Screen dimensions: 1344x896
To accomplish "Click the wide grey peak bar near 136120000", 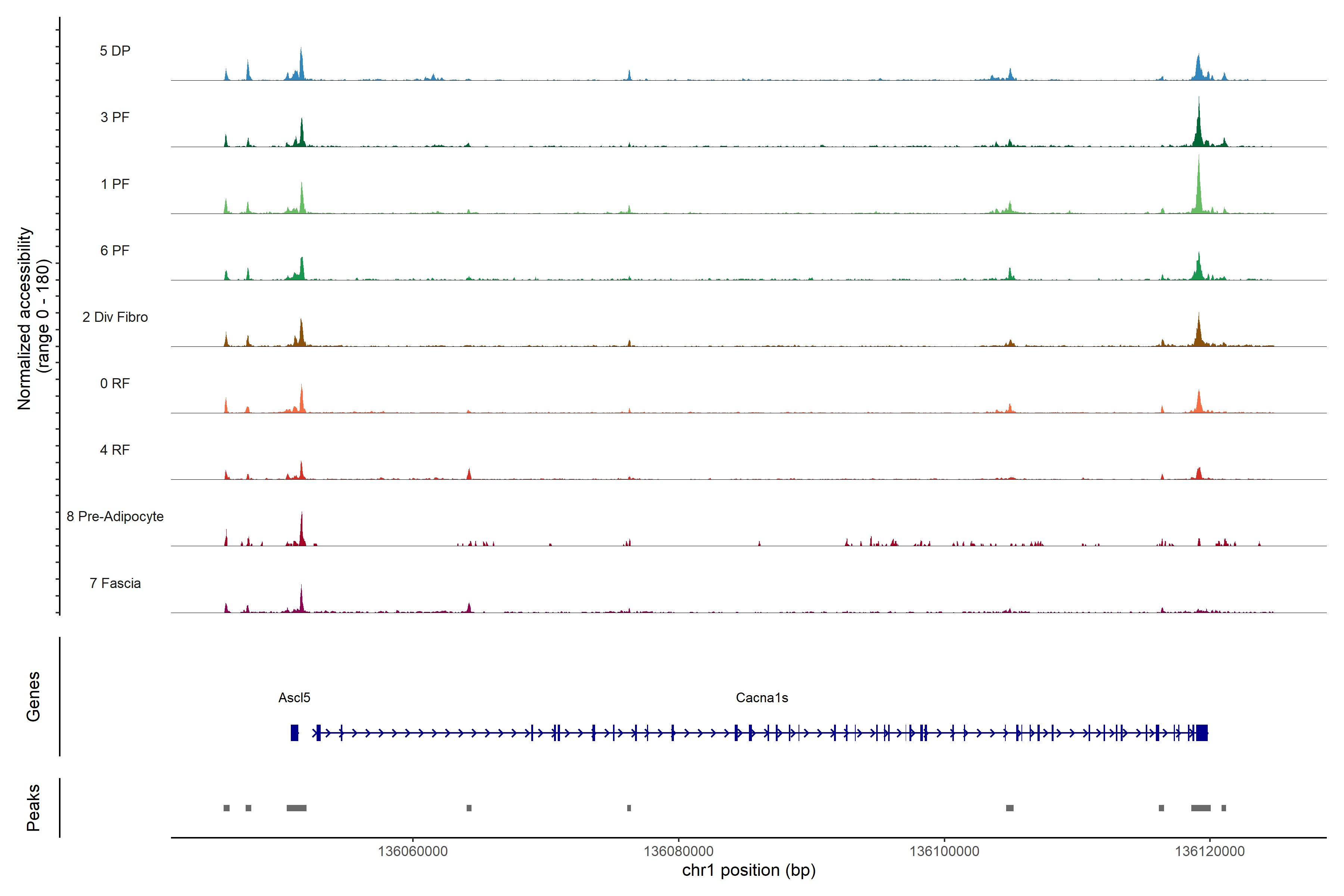I will 1201,808.
